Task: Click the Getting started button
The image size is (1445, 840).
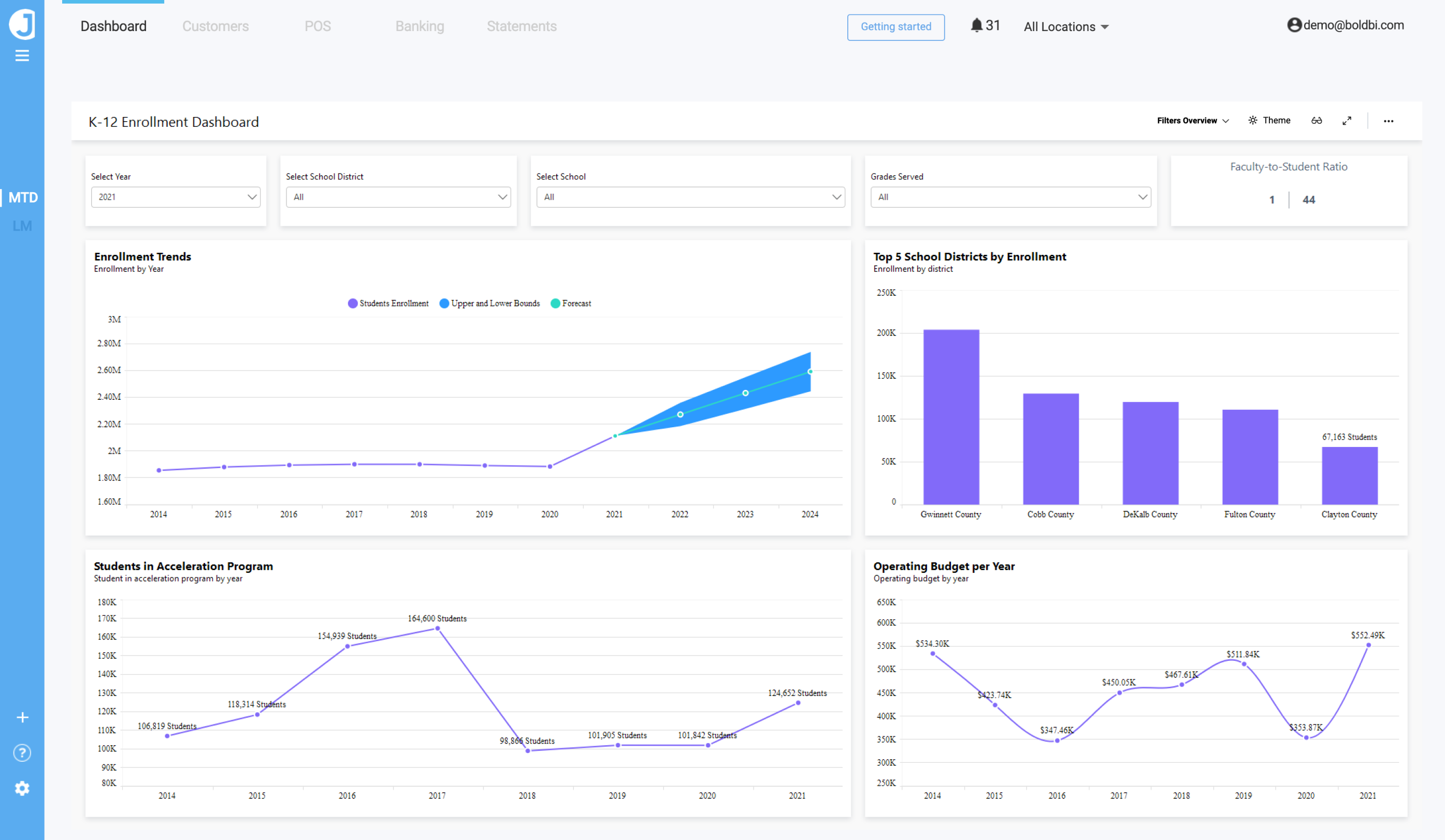Action: (x=895, y=27)
